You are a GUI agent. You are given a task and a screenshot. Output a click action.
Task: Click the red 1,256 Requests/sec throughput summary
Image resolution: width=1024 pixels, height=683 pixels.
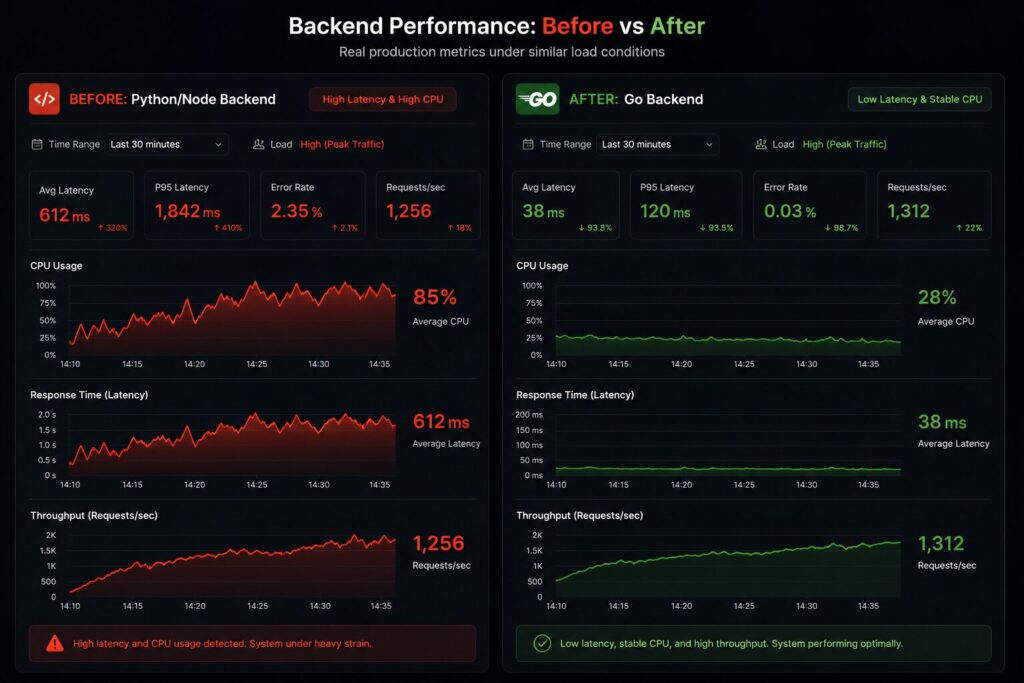click(441, 552)
